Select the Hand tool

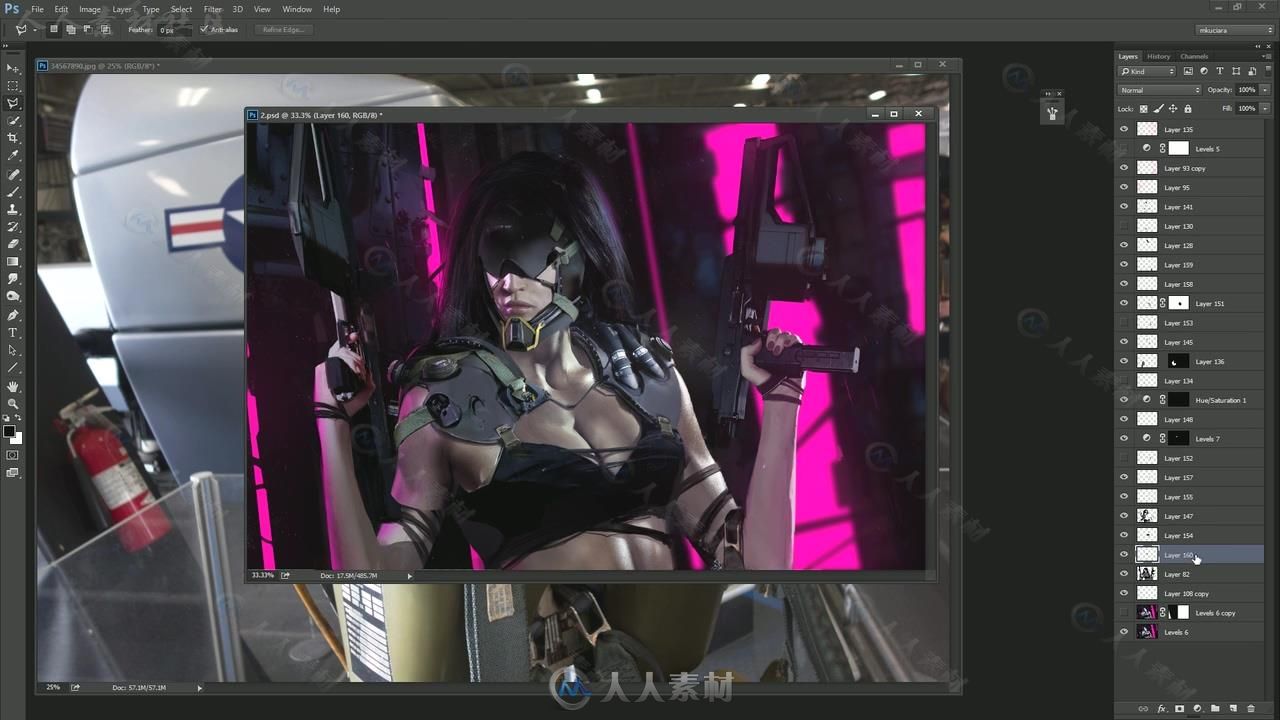coord(13,386)
